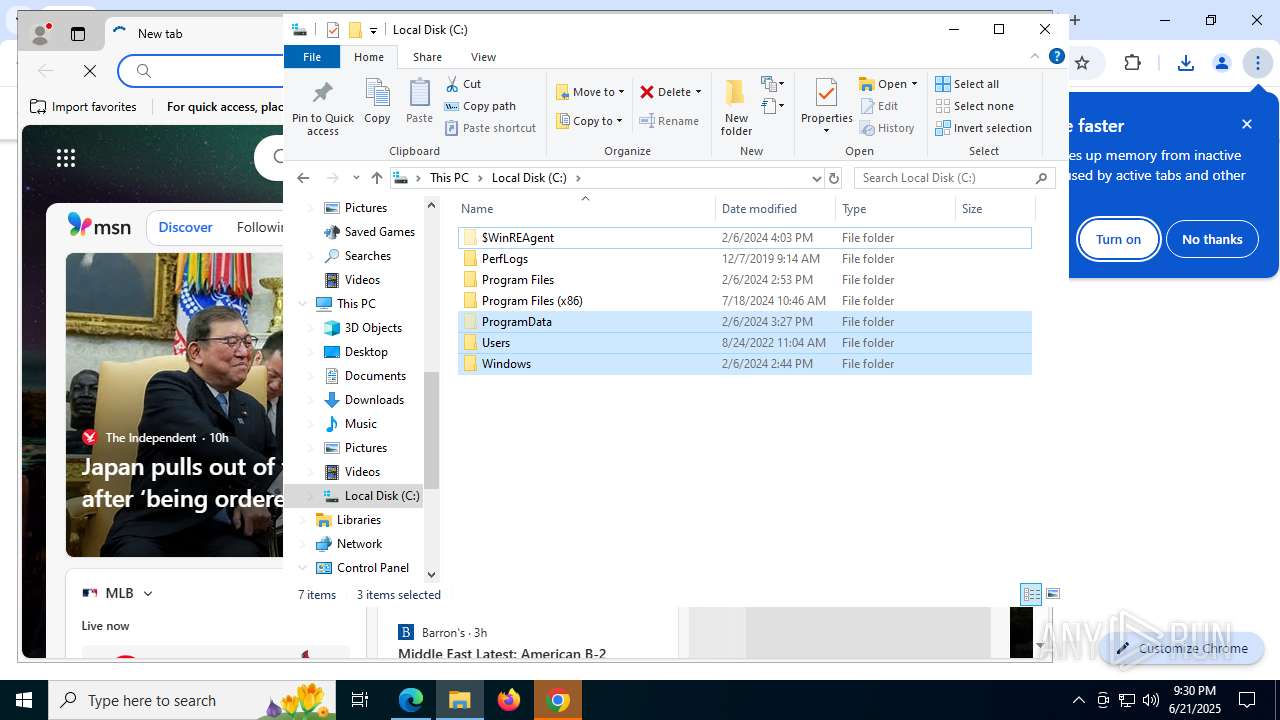Screen dimensions: 1280x720
Task: Click the Paste ribbon icon
Action: coord(419,101)
